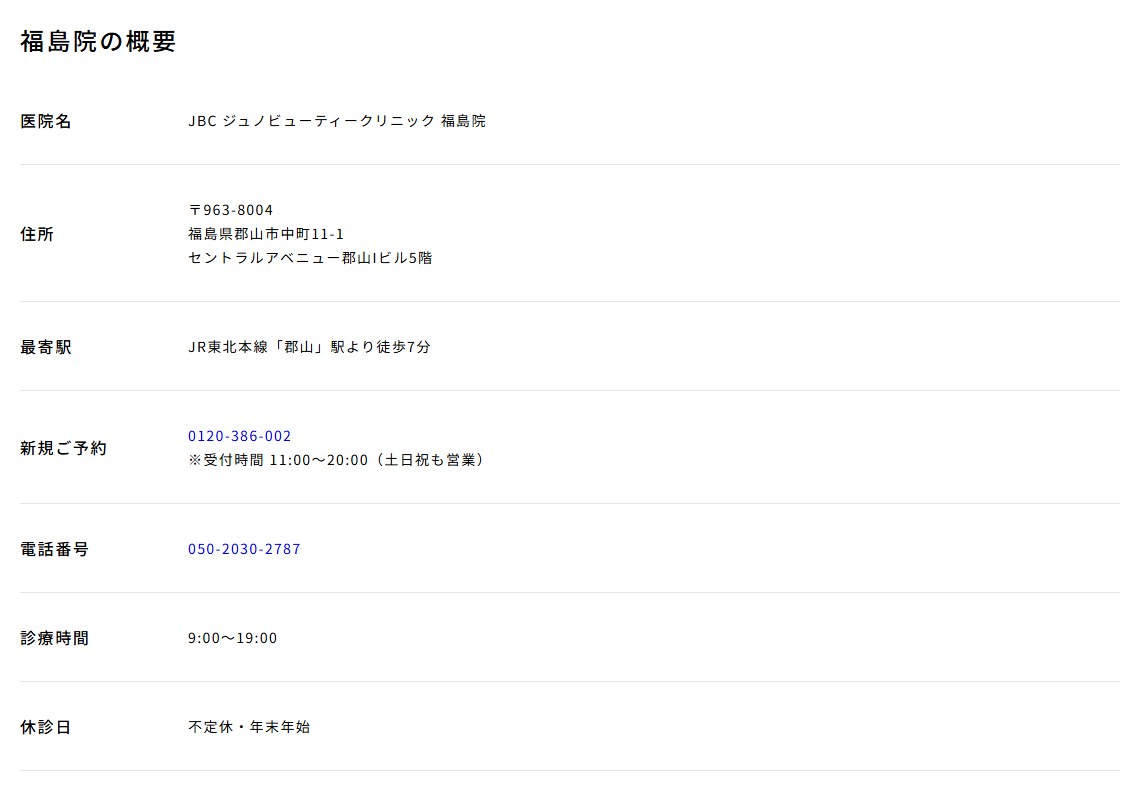The width and height of the screenshot is (1140, 791).
Task: Dial the 050-2030-2787 phone link
Action: 244,549
